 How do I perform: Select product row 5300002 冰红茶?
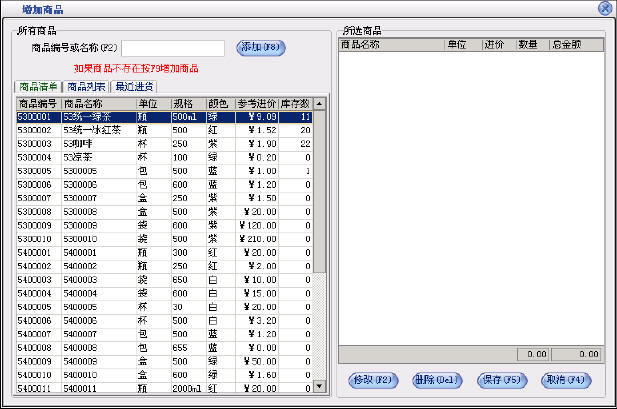tap(100, 130)
